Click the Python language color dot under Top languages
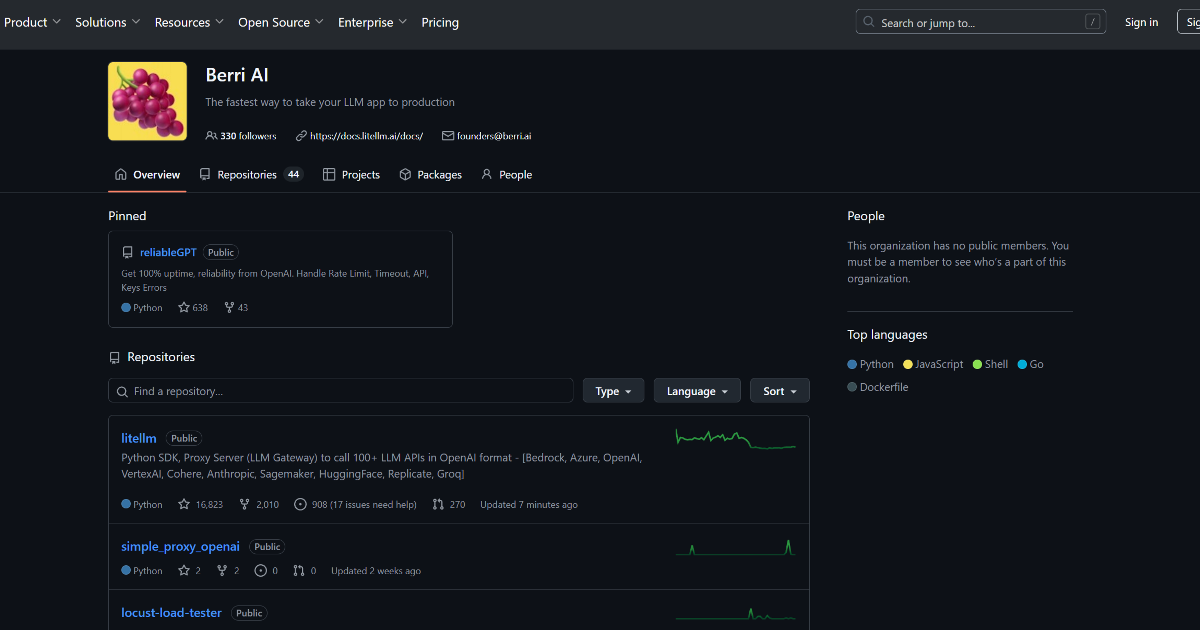The height and width of the screenshot is (630, 1200). pyautogui.click(x=852, y=364)
